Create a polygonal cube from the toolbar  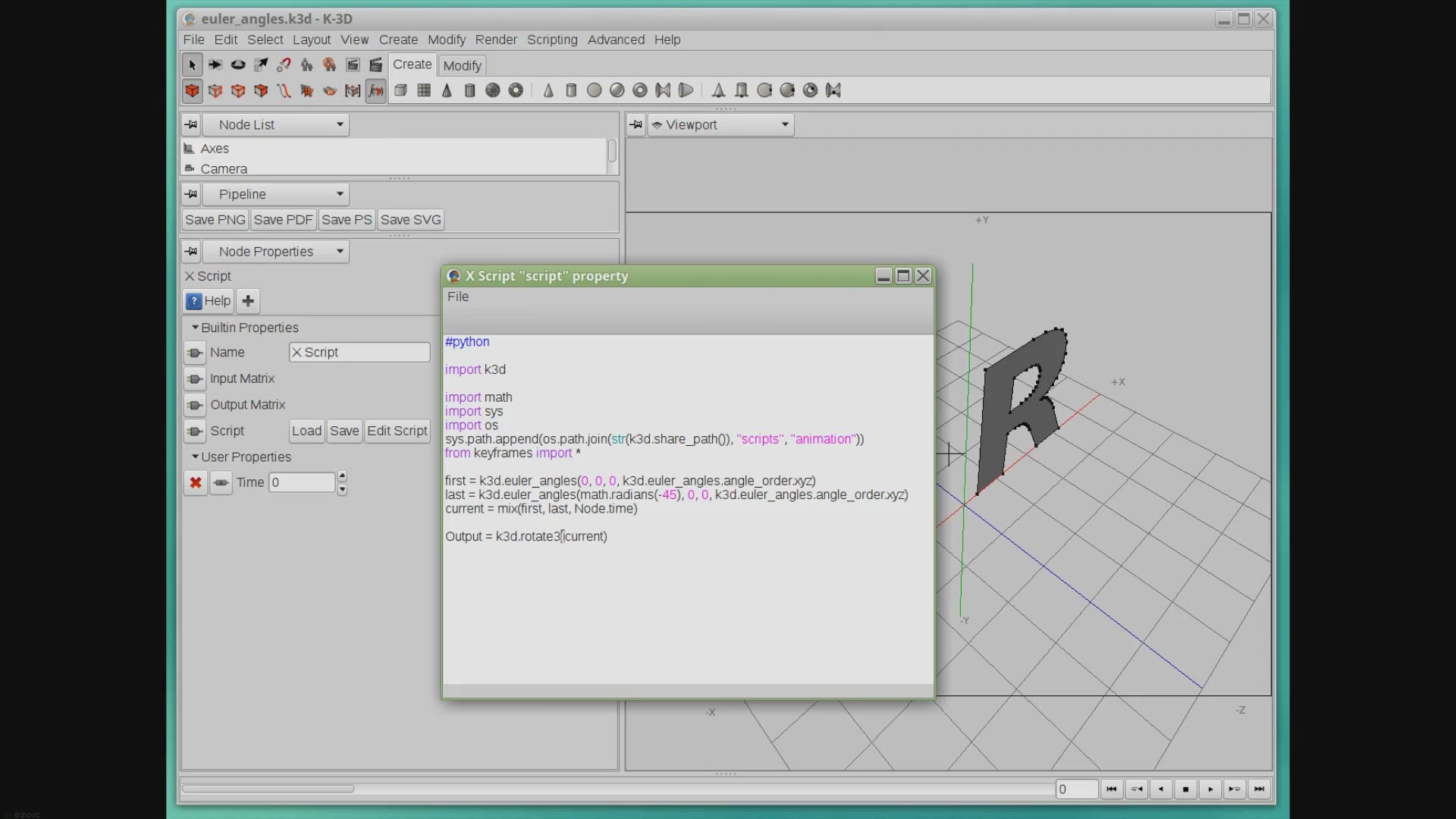click(x=401, y=91)
